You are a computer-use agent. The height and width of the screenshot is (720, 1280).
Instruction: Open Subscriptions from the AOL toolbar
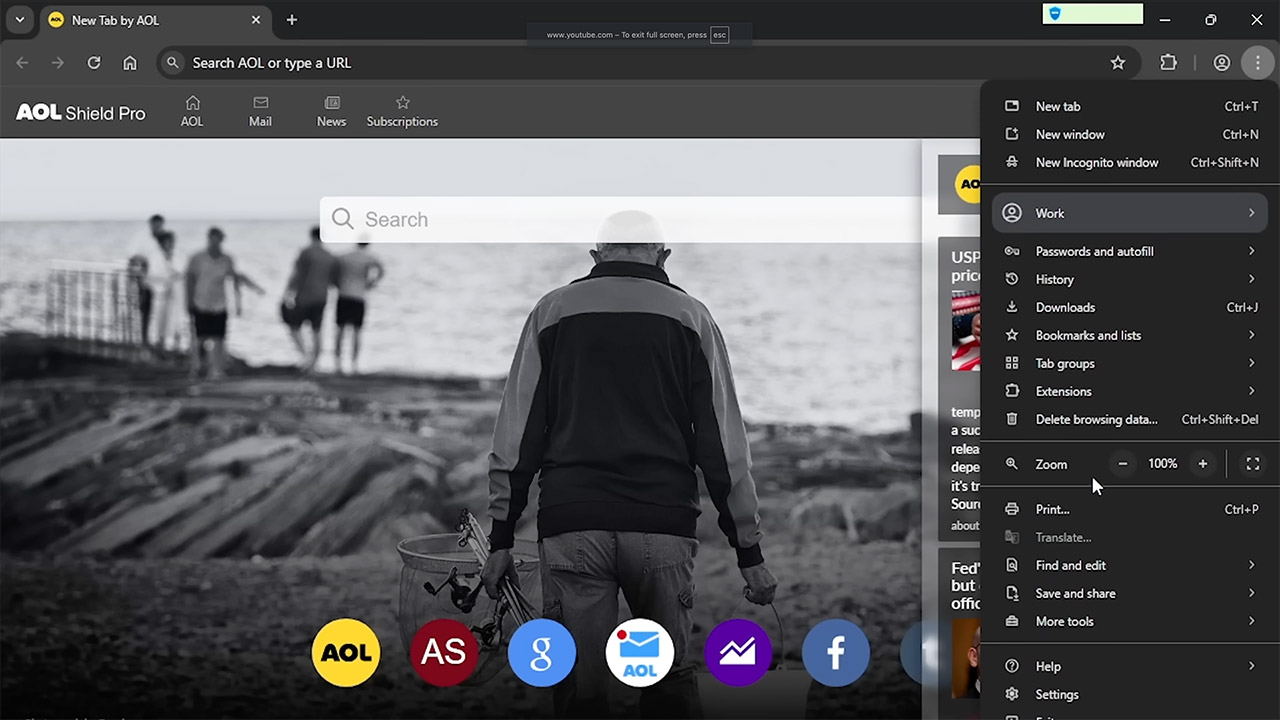(402, 110)
